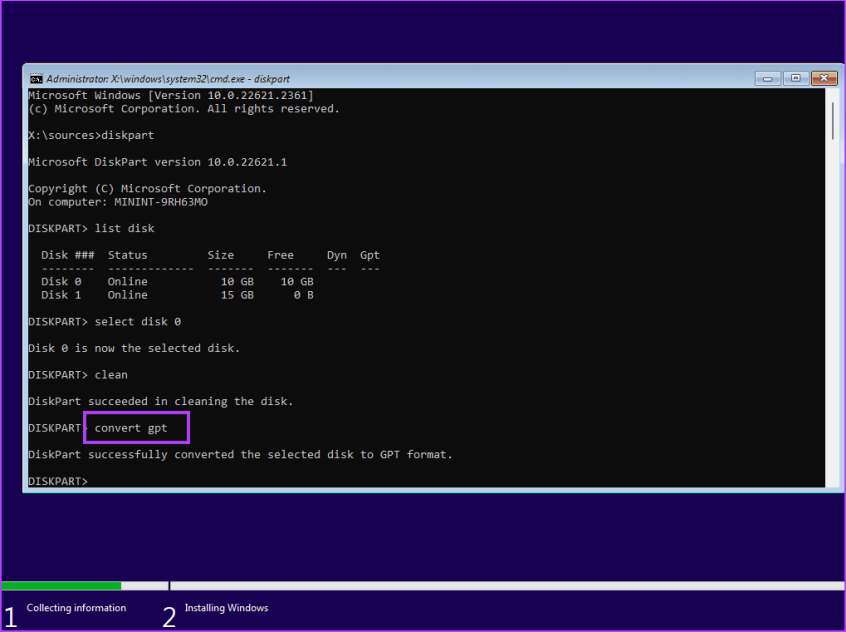The image size is (846, 632).
Task: Click the 'clean' command line
Action: point(110,375)
